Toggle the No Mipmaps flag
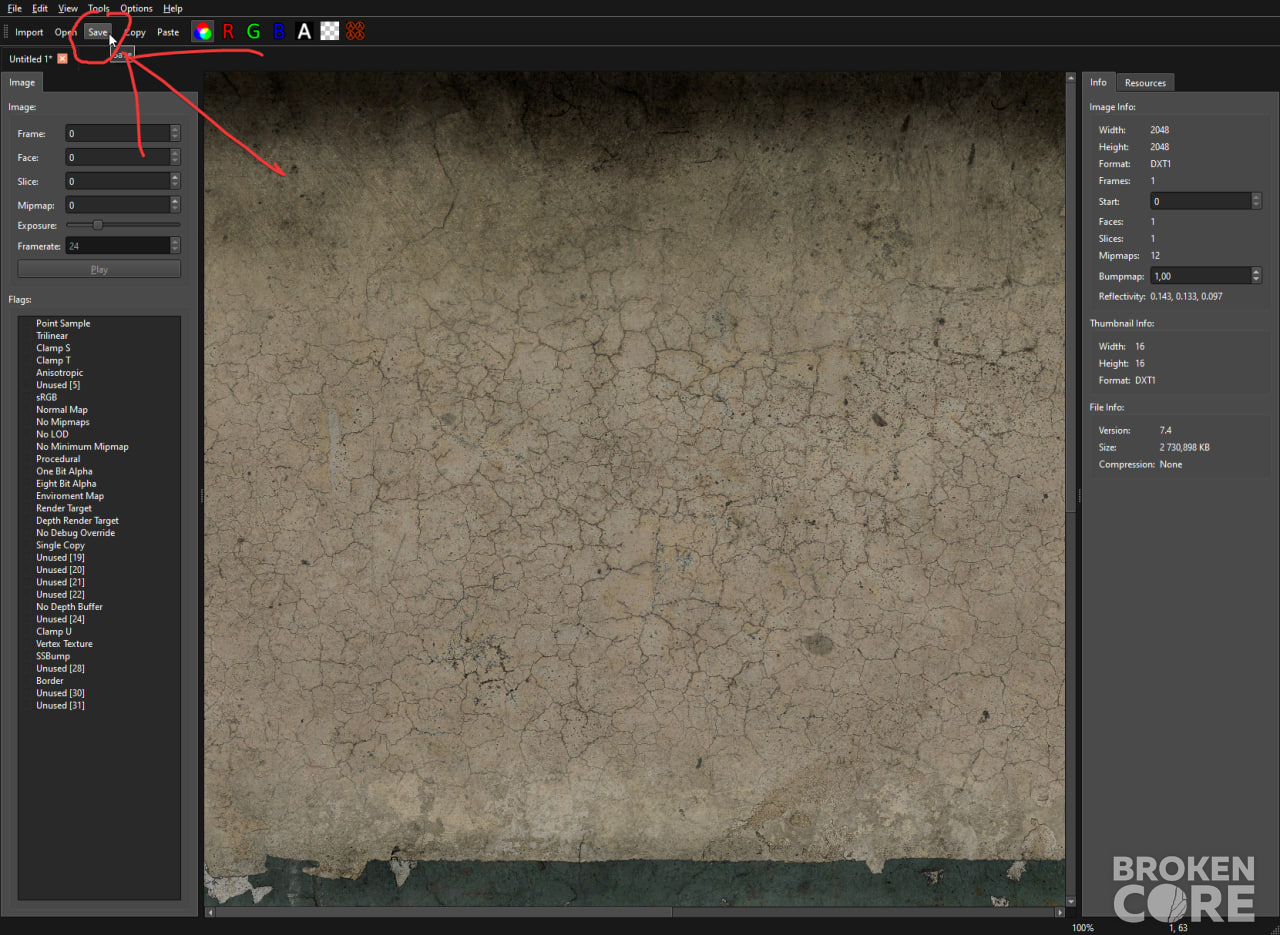The height and width of the screenshot is (935, 1280). coord(63,422)
